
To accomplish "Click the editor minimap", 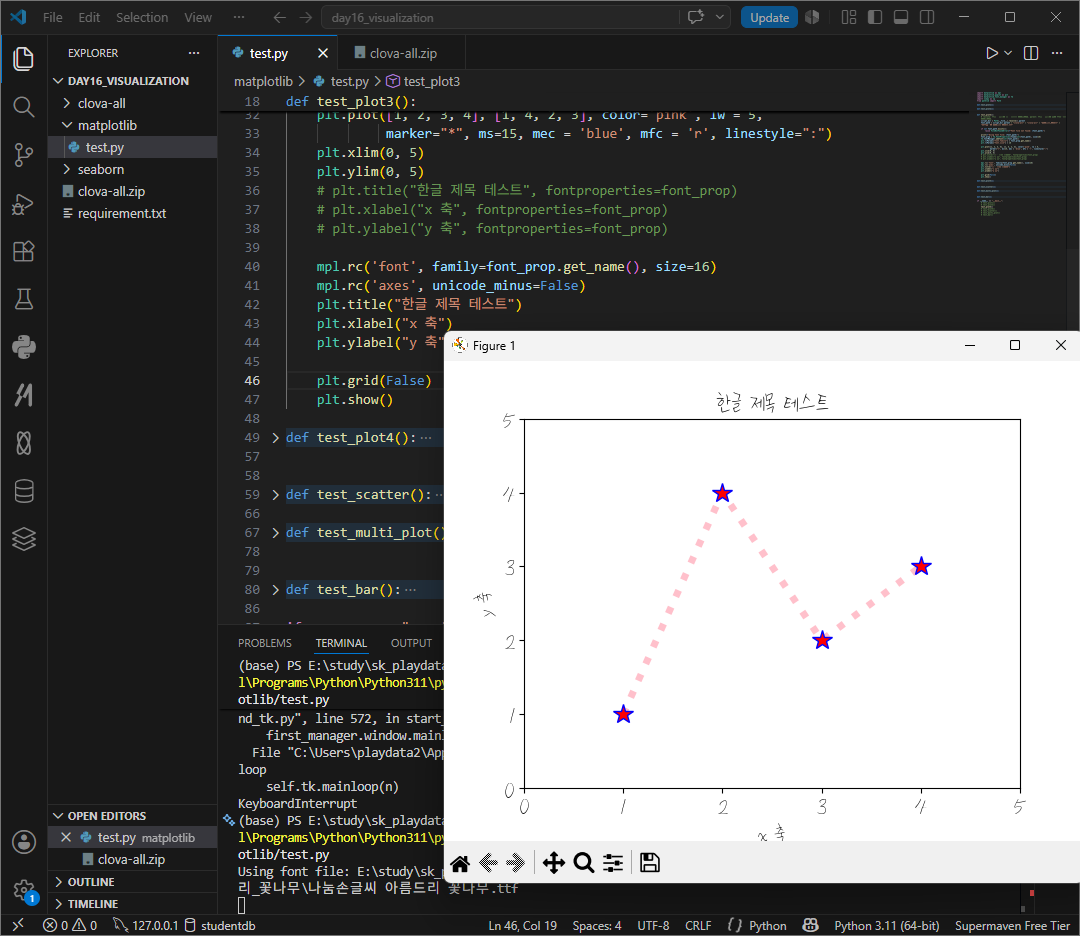I will (x=1019, y=154).
